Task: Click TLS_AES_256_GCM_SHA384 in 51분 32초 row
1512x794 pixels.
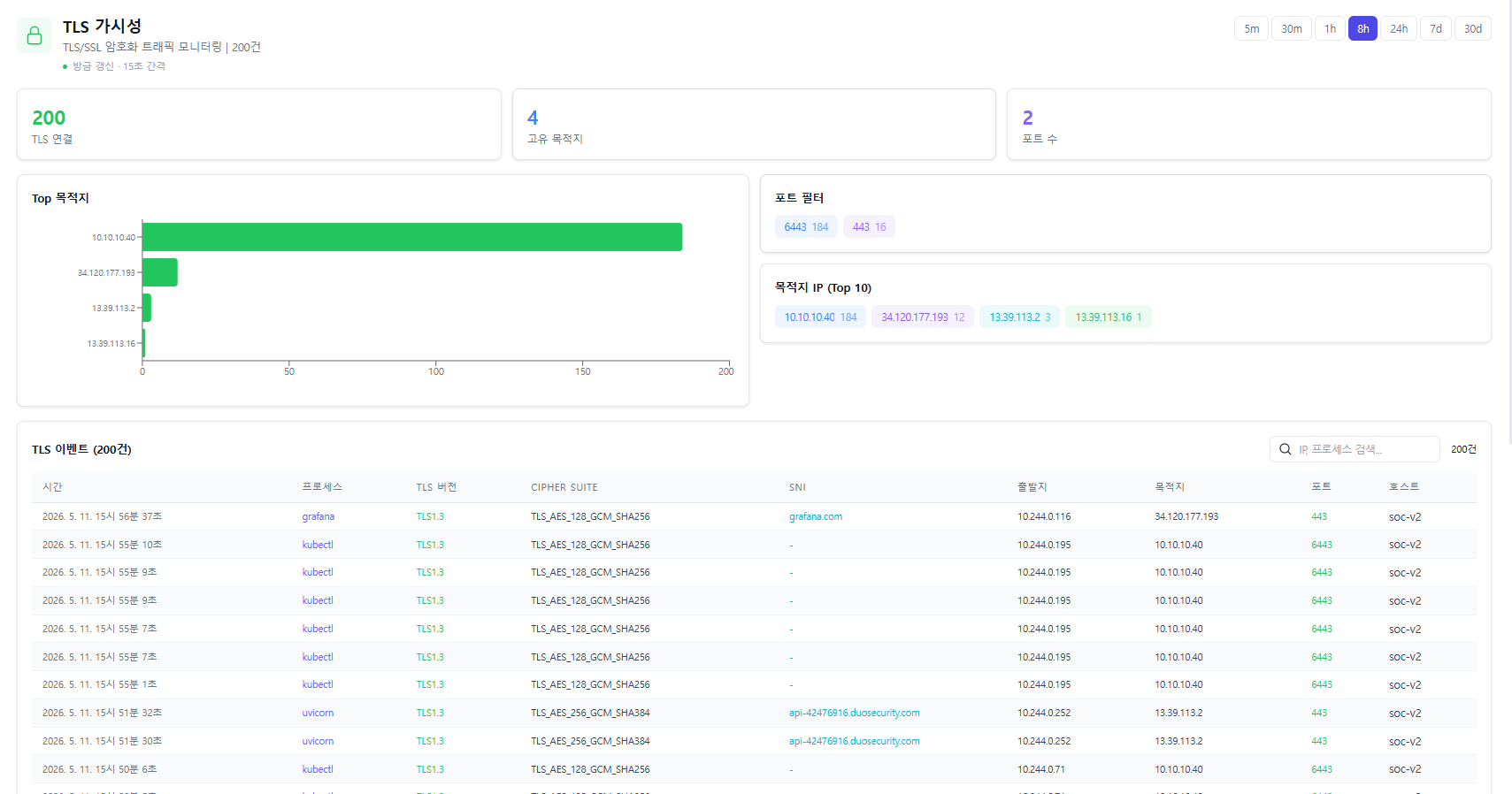Action: 590,713
